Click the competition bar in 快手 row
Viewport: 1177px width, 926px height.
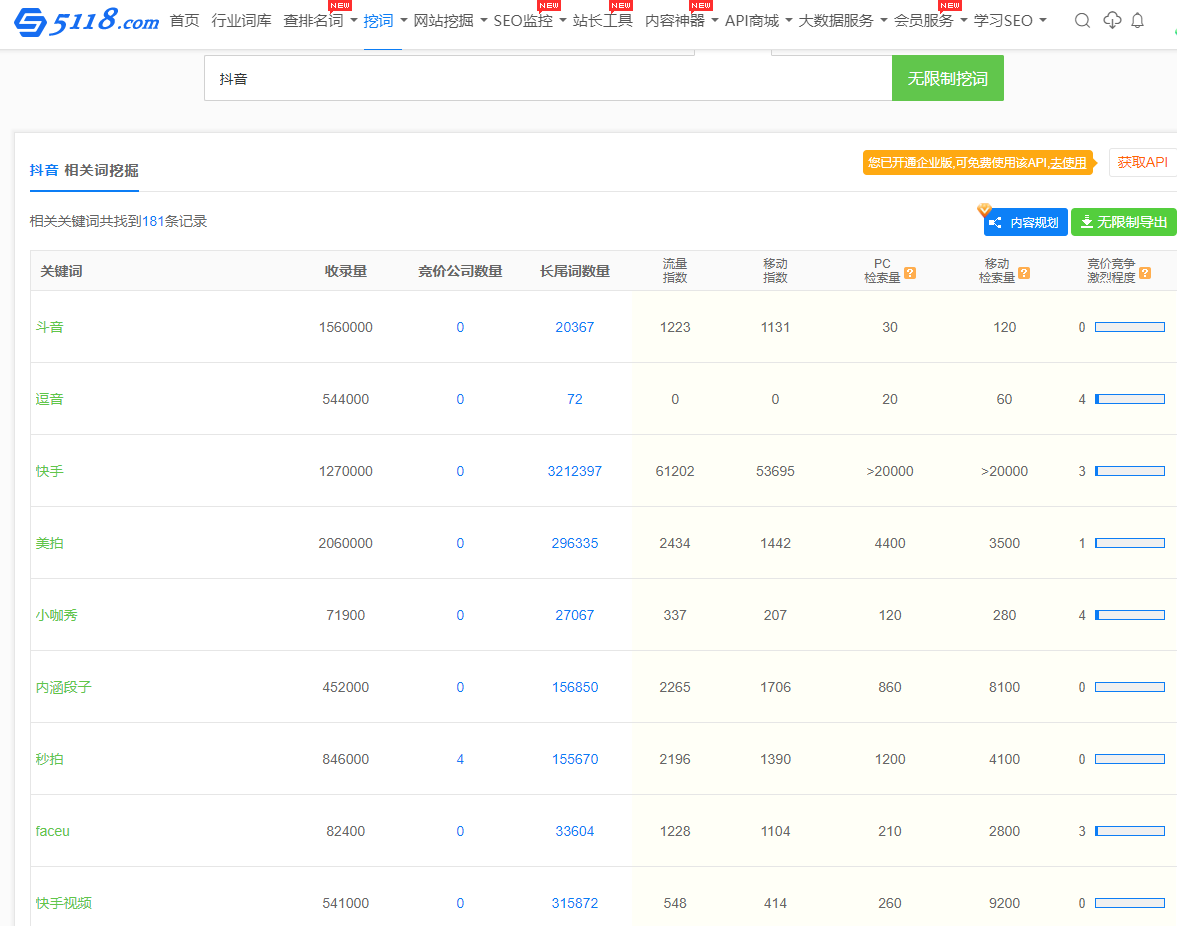coord(1130,471)
